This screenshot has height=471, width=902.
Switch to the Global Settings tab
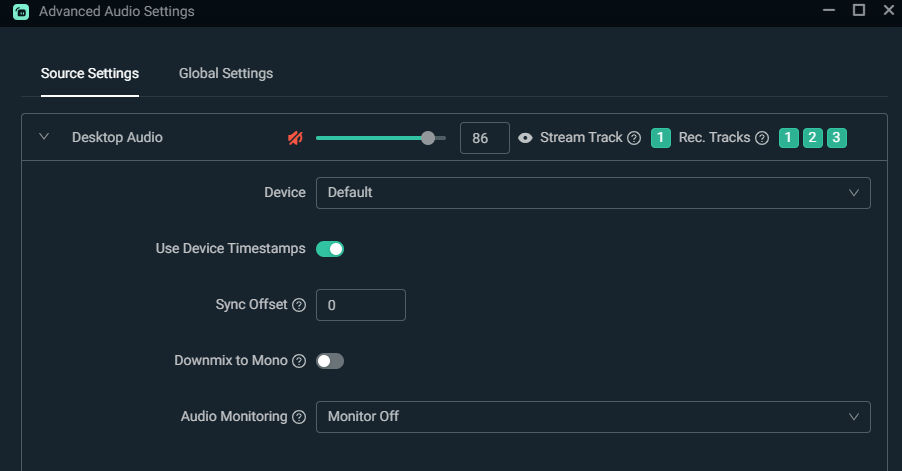(226, 73)
